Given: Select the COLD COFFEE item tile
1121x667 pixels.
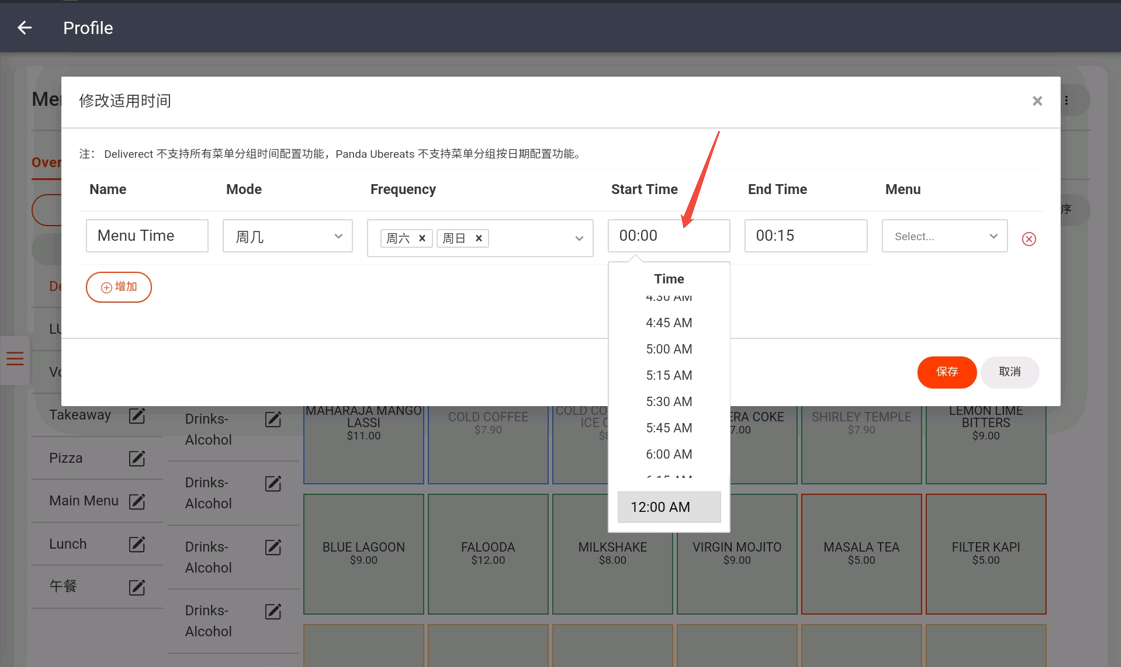Looking at the screenshot, I should [488, 444].
